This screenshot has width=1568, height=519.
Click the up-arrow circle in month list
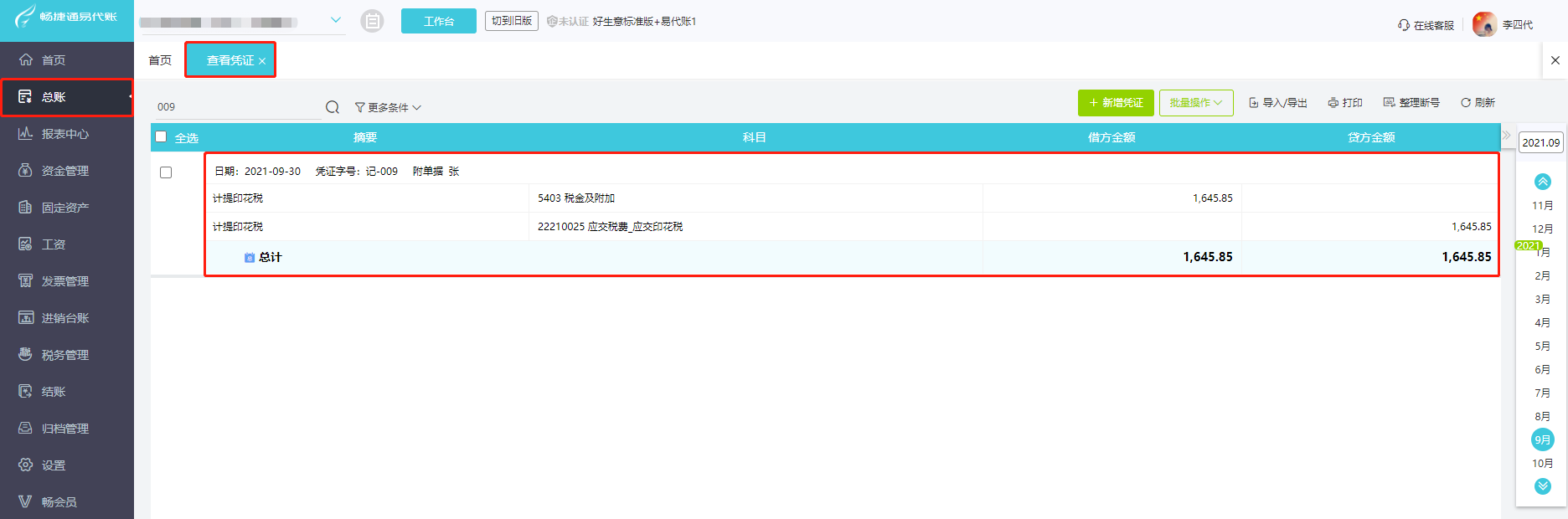tap(1543, 182)
